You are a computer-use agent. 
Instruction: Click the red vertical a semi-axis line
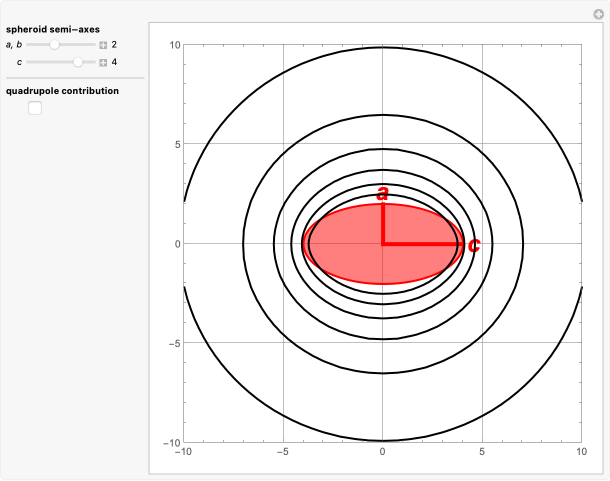[x=382, y=224]
